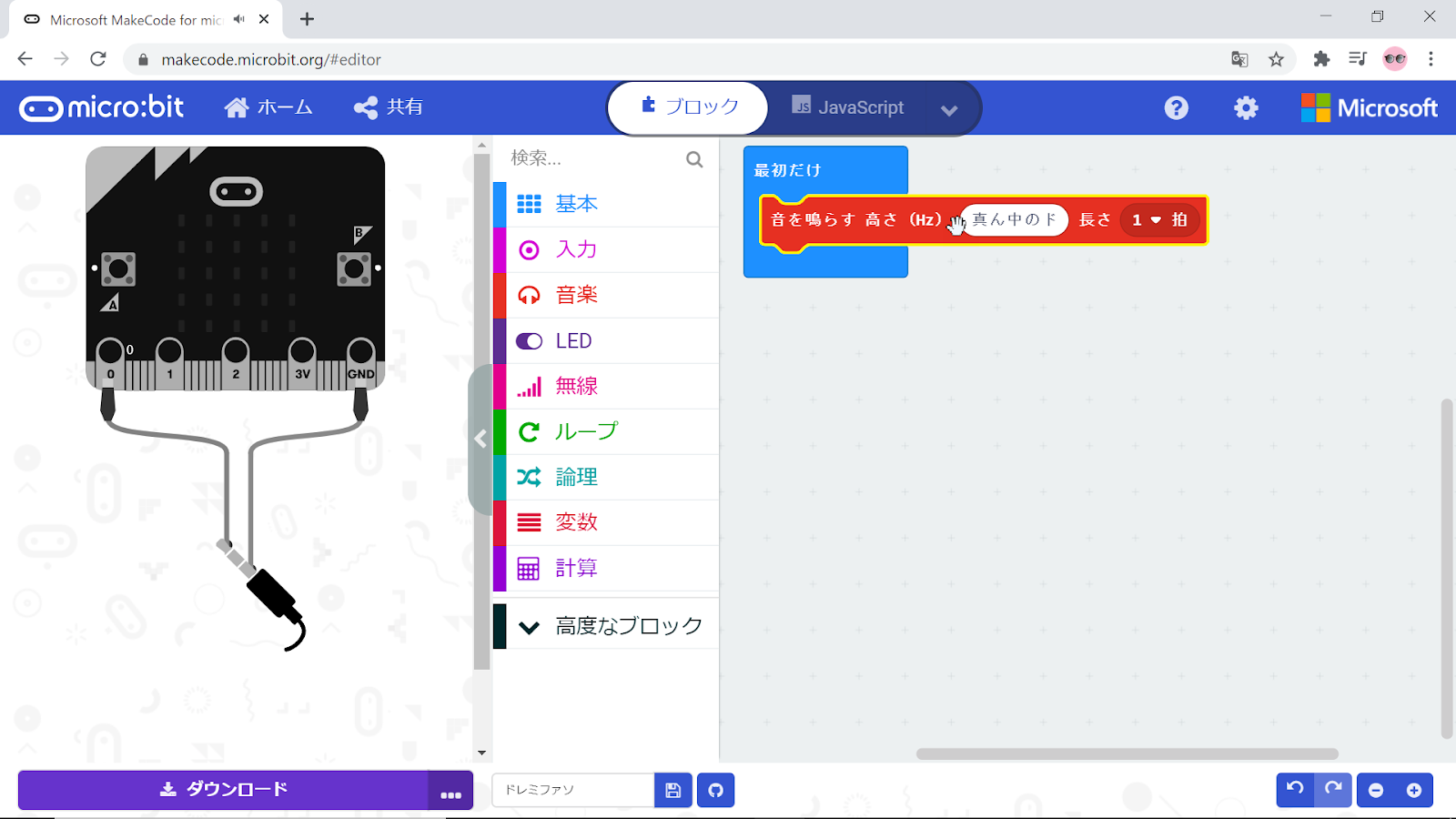Click the micro:bit logo
The width and height of the screenshot is (1456, 819).
coord(101,107)
